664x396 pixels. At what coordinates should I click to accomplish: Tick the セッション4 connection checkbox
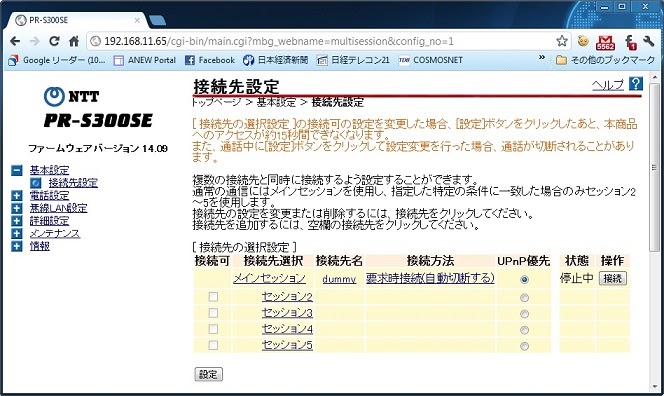[x=213, y=329]
